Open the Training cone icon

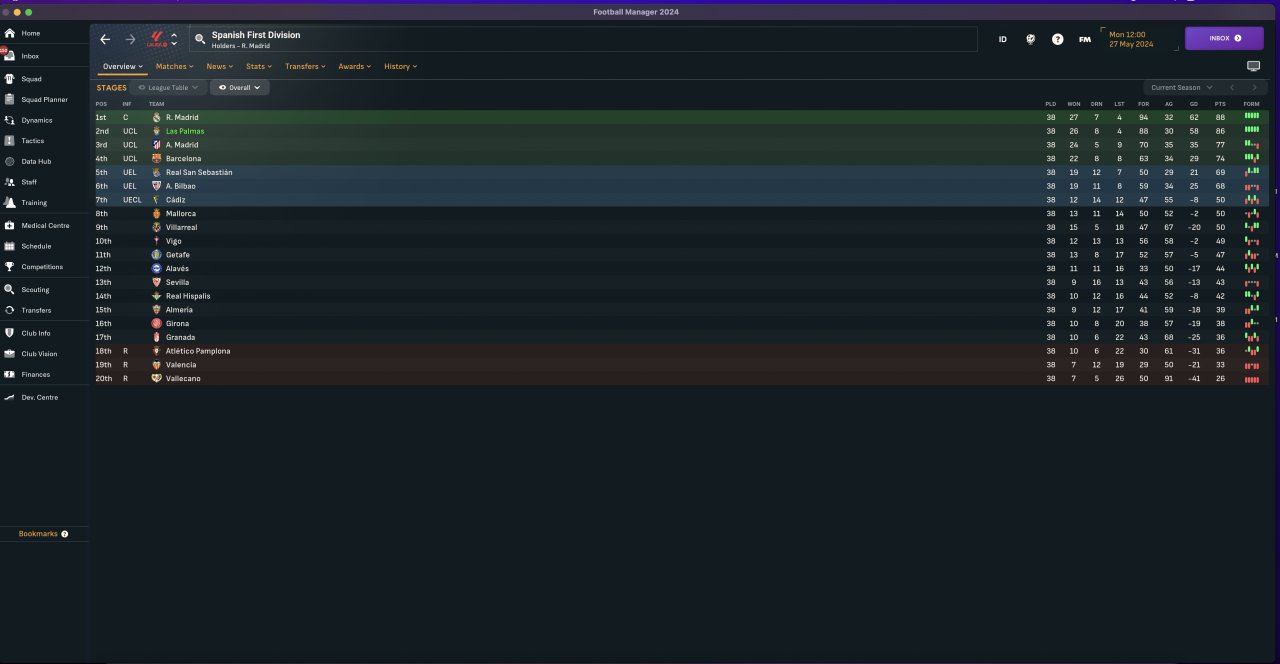pos(9,202)
